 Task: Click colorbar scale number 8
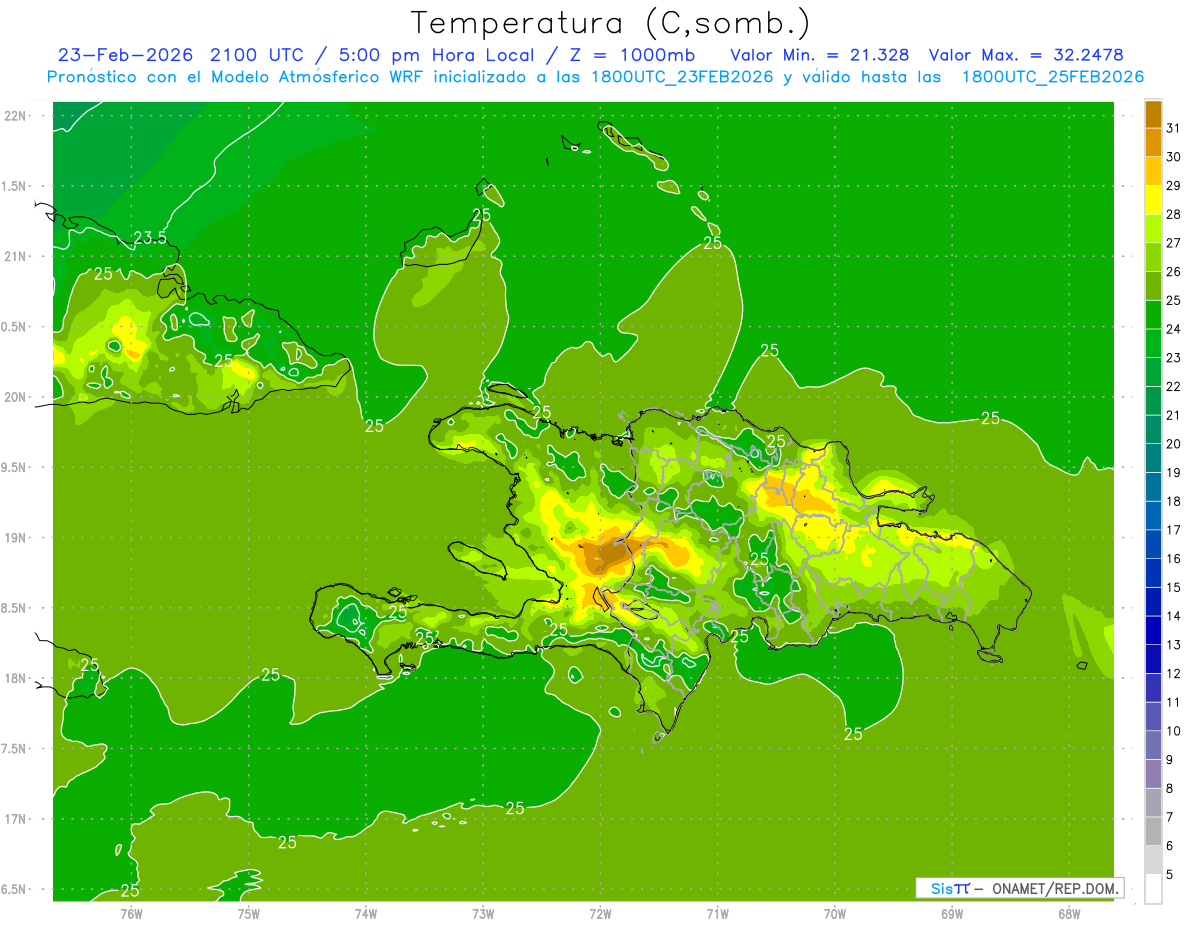[1170, 789]
